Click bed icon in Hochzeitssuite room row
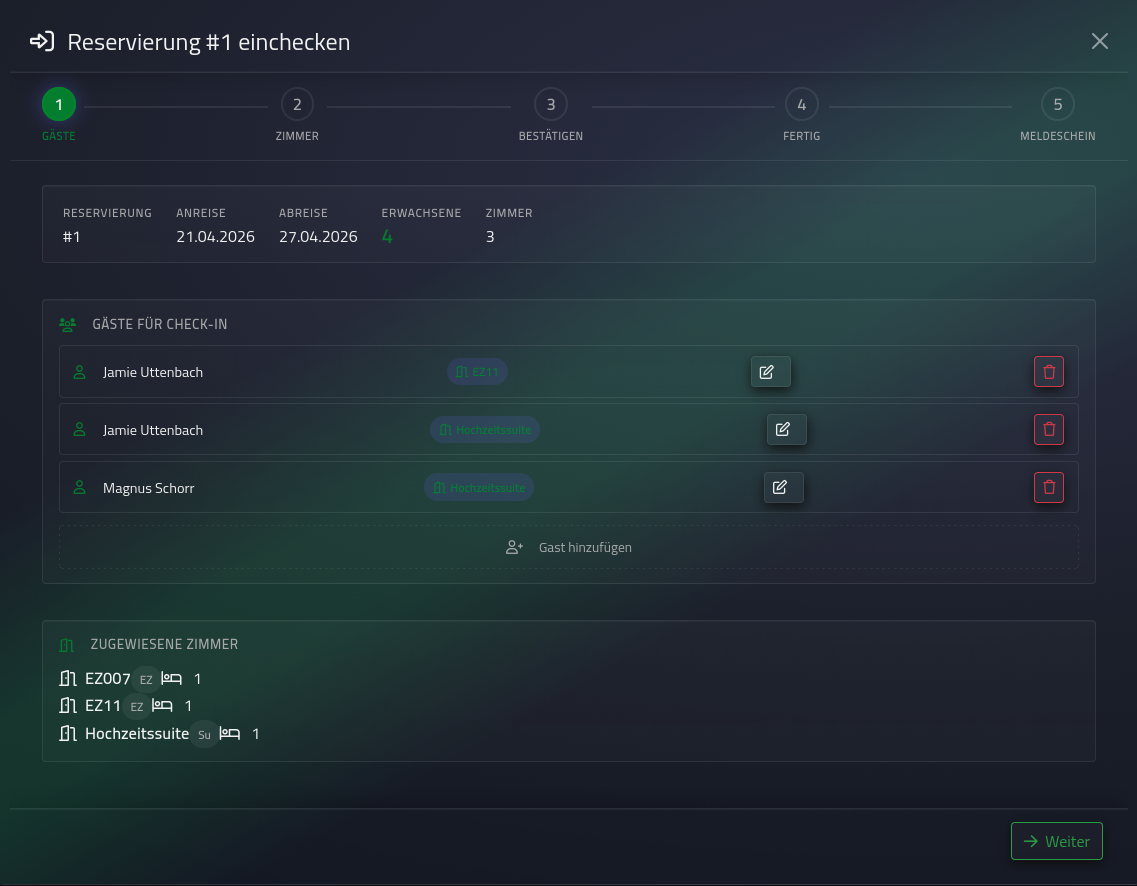The width and height of the screenshot is (1137, 886). [230, 734]
